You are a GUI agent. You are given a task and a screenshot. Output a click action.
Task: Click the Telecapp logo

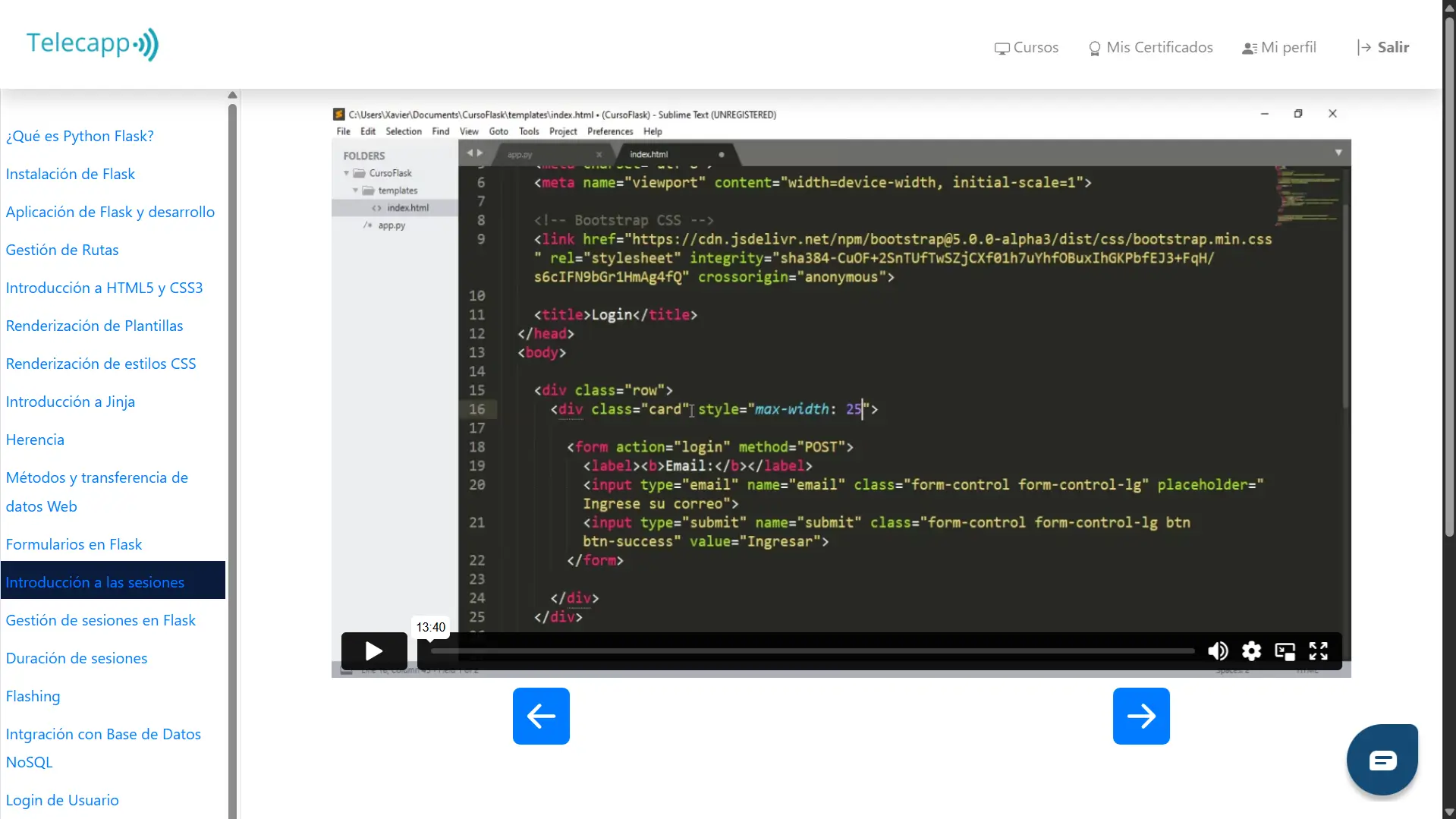tap(93, 44)
